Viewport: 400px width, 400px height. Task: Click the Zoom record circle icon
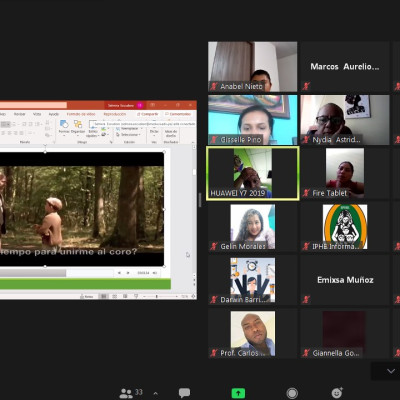(x=292, y=393)
